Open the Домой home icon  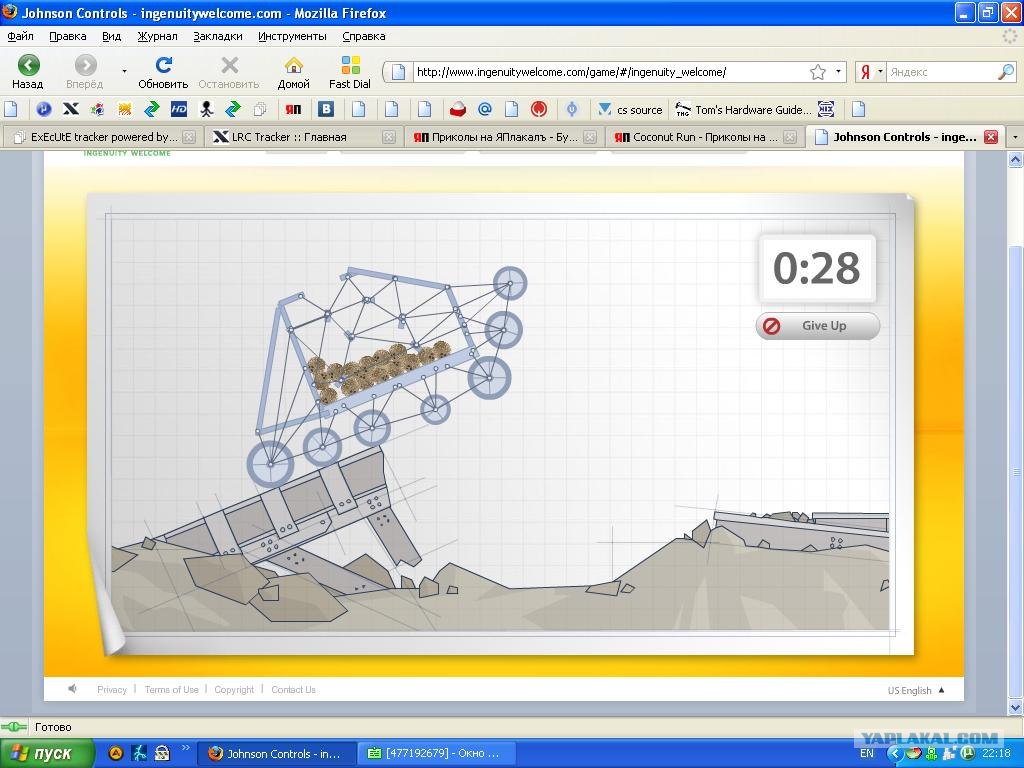pyautogui.click(x=294, y=72)
